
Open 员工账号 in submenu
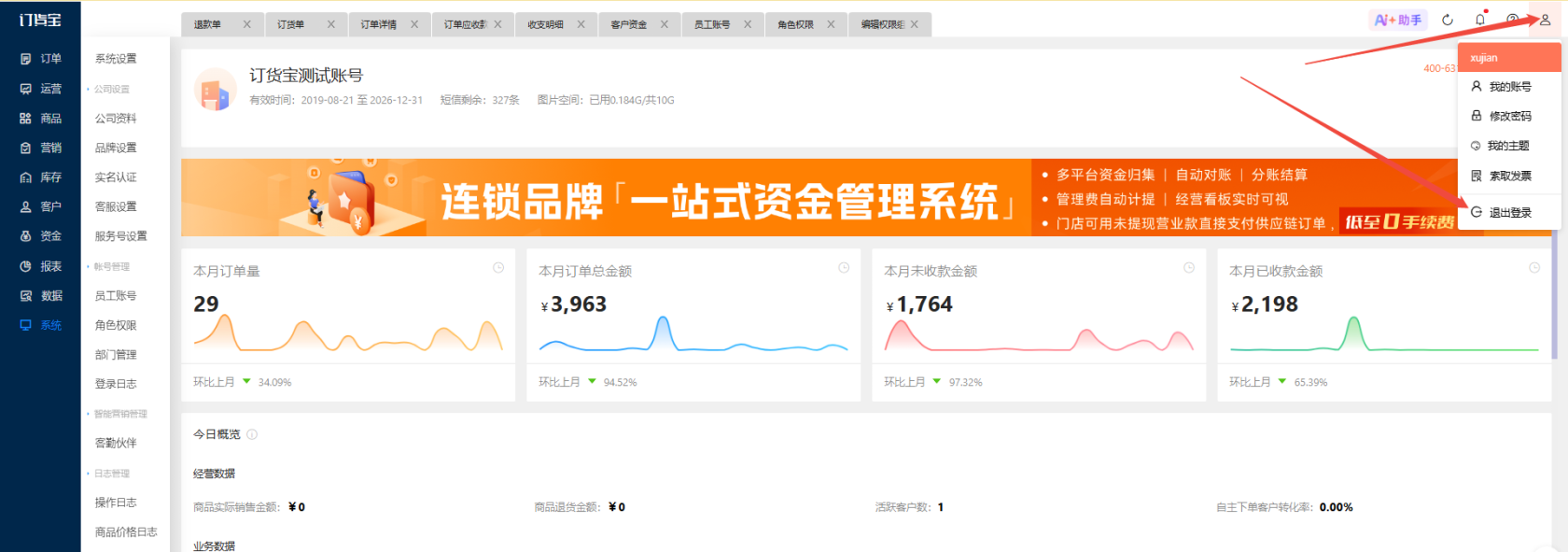[116, 296]
